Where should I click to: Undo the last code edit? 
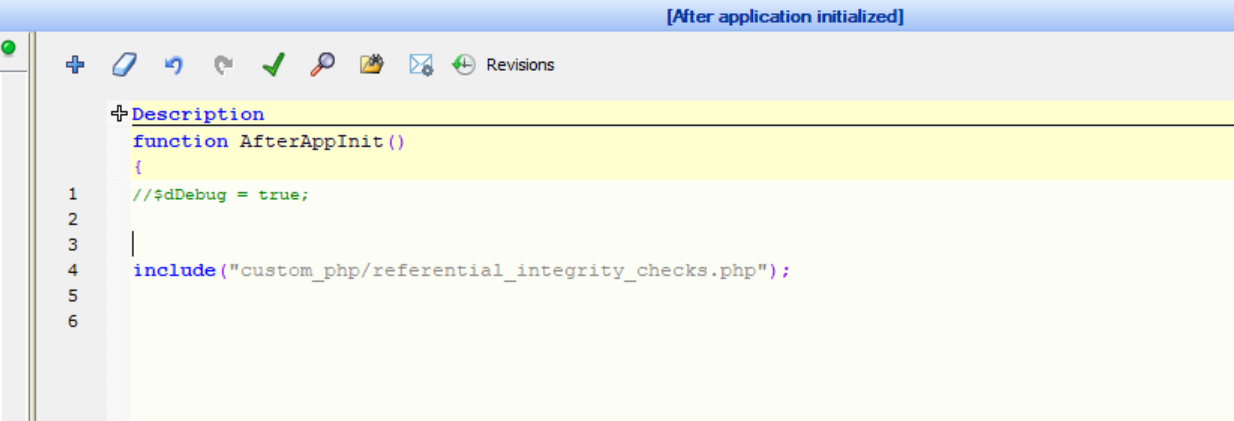(x=174, y=65)
